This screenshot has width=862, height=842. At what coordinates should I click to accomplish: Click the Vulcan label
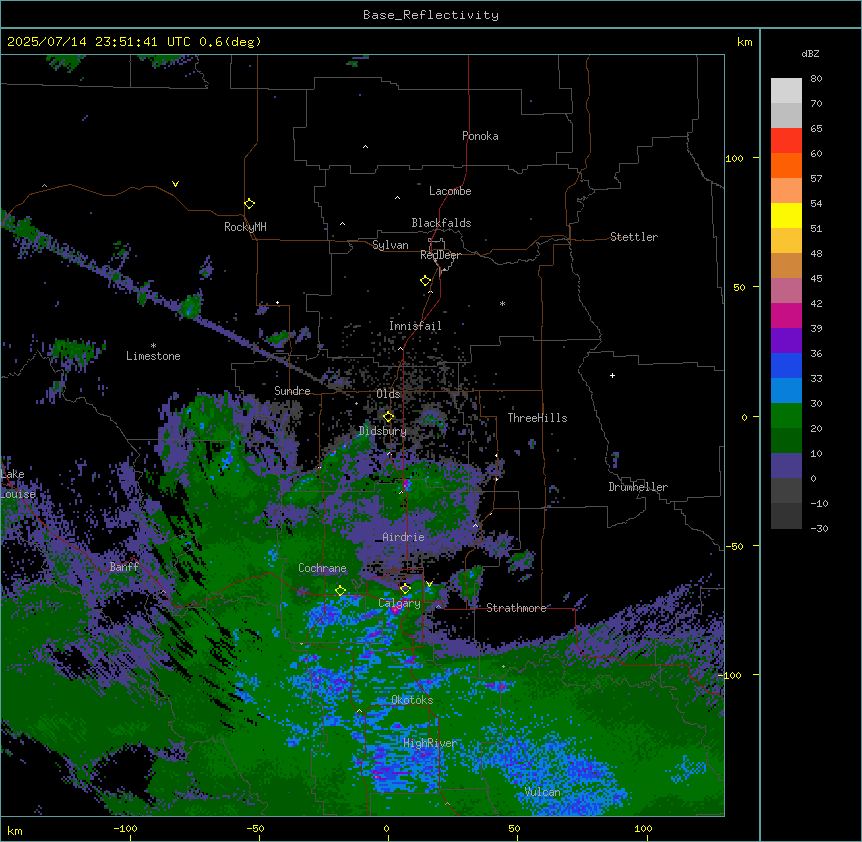(543, 792)
